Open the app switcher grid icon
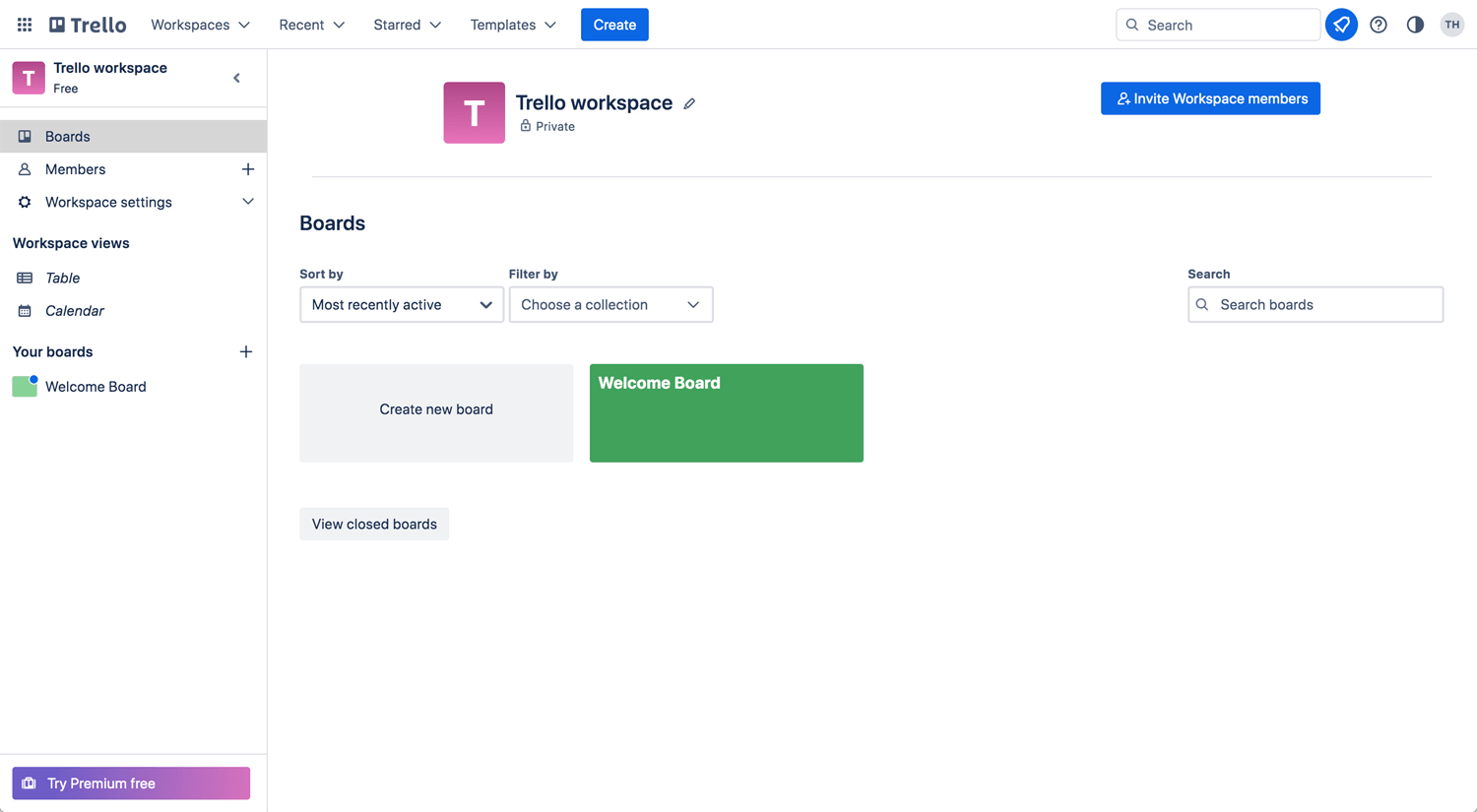1477x812 pixels. (25, 25)
